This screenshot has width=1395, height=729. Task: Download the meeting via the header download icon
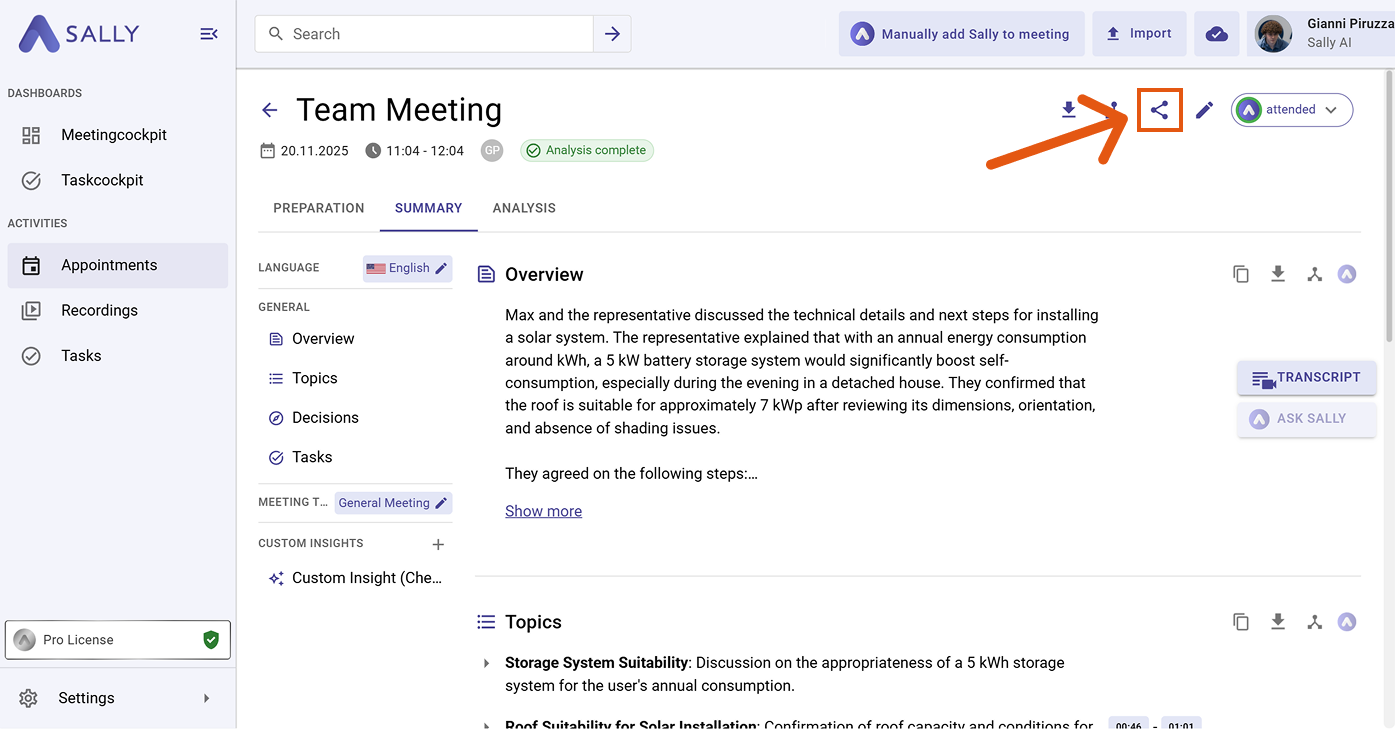click(1069, 110)
